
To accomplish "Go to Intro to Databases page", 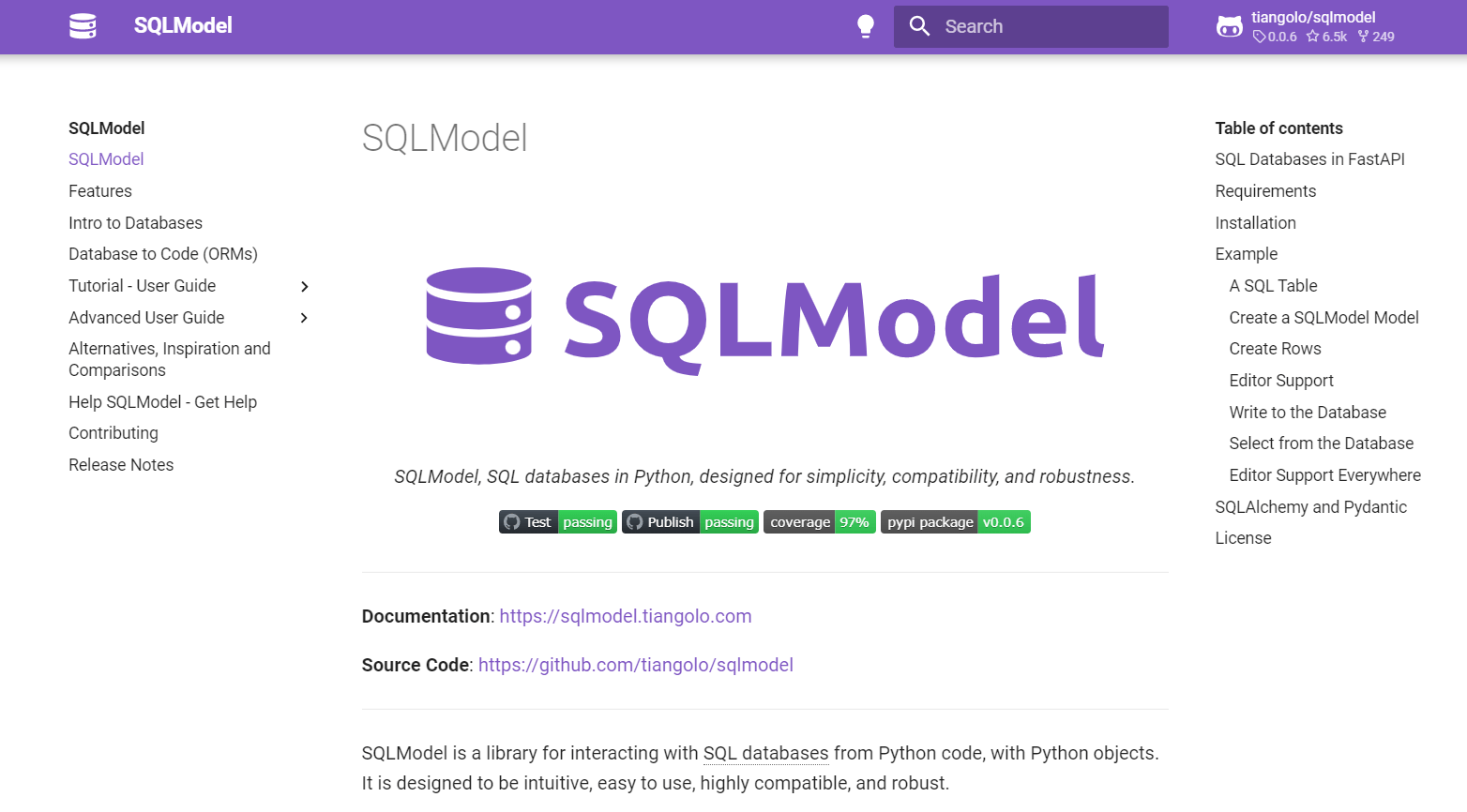I will (x=135, y=223).
